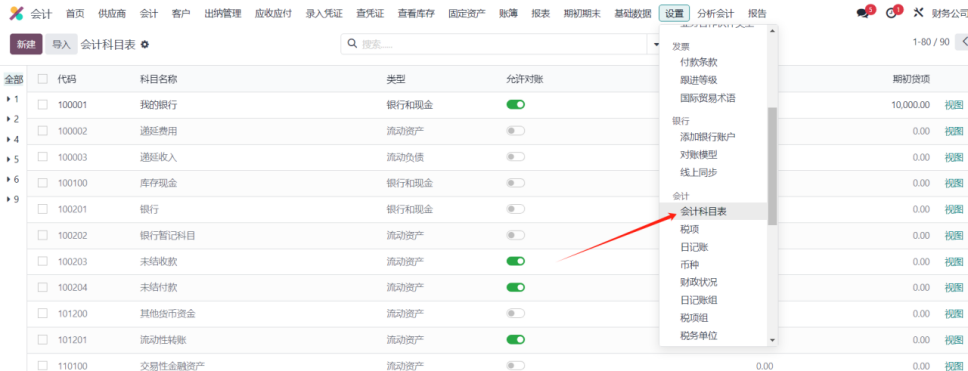Open 视图 link for 我的银行 row
Screen dimensions: 968x371
tap(954, 105)
